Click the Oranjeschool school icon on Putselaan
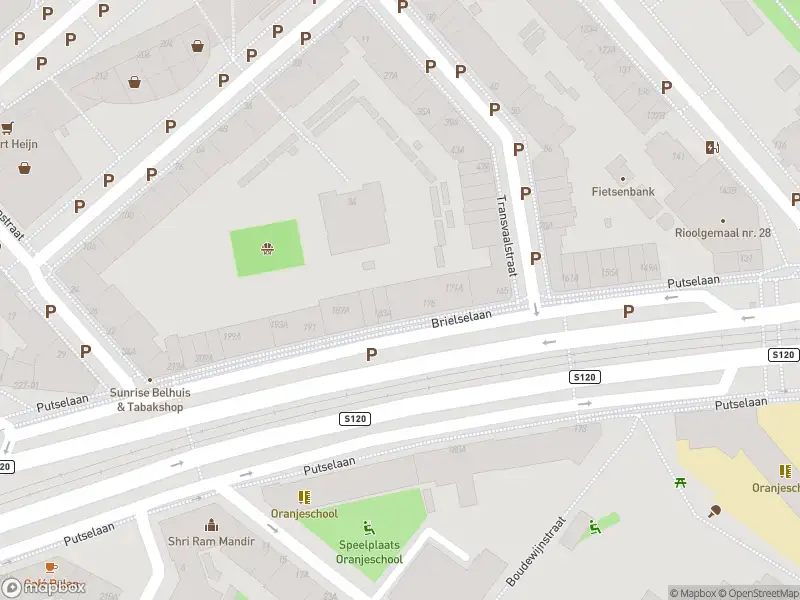 click(305, 497)
